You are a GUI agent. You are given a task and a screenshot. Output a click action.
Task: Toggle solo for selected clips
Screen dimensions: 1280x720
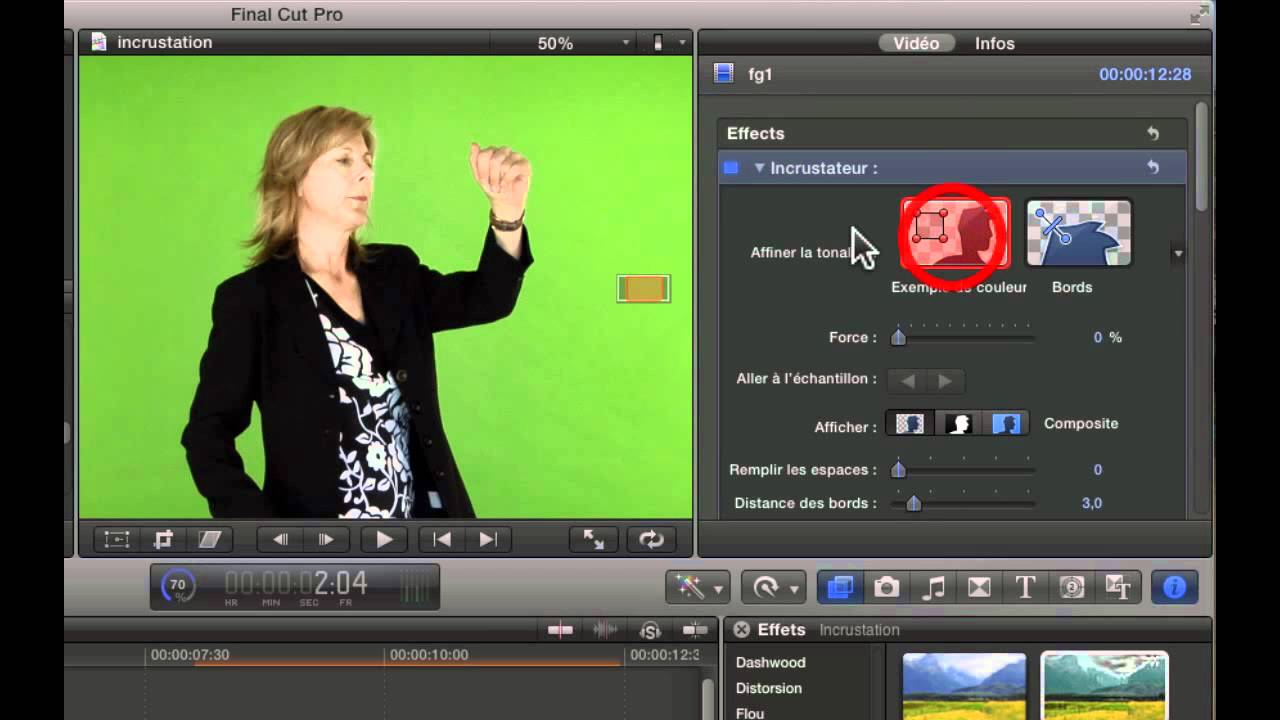click(x=650, y=630)
